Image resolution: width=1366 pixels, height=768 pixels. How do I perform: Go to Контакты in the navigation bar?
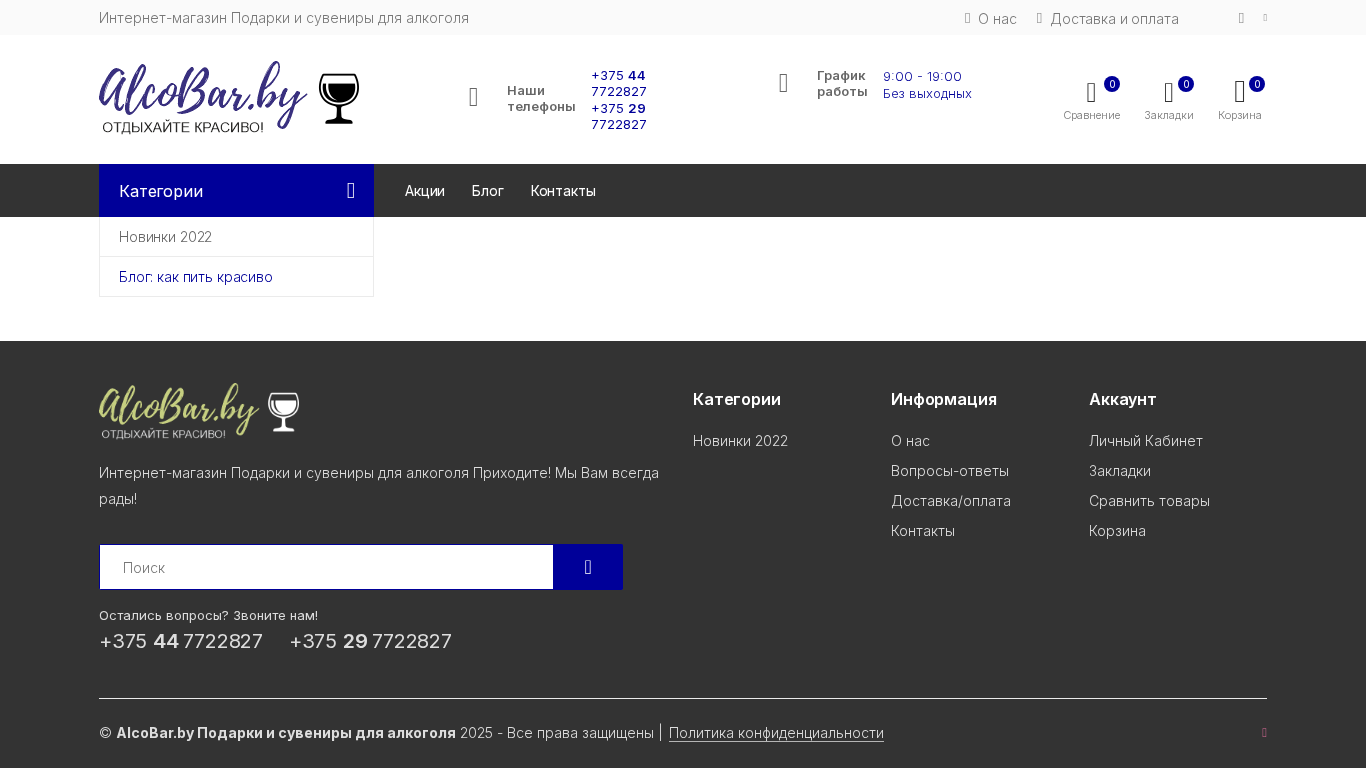(563, 191)
